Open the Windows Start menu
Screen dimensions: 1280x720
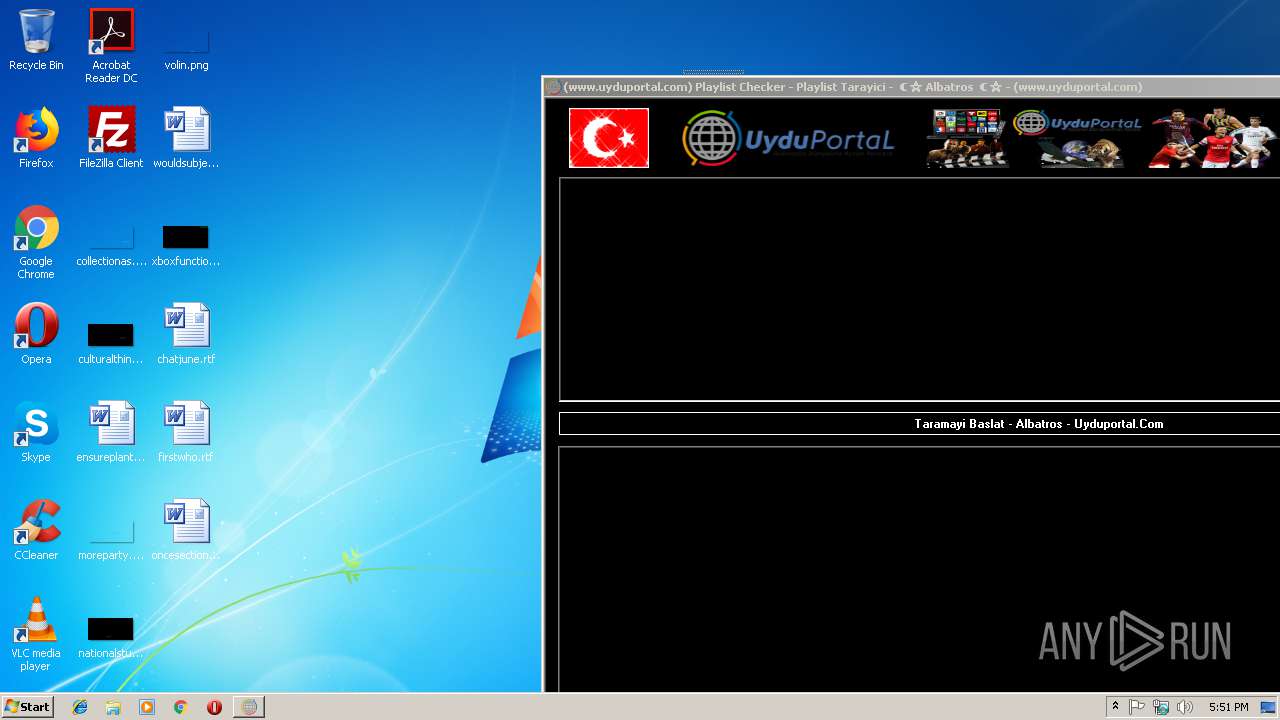(x=27, y=707)
